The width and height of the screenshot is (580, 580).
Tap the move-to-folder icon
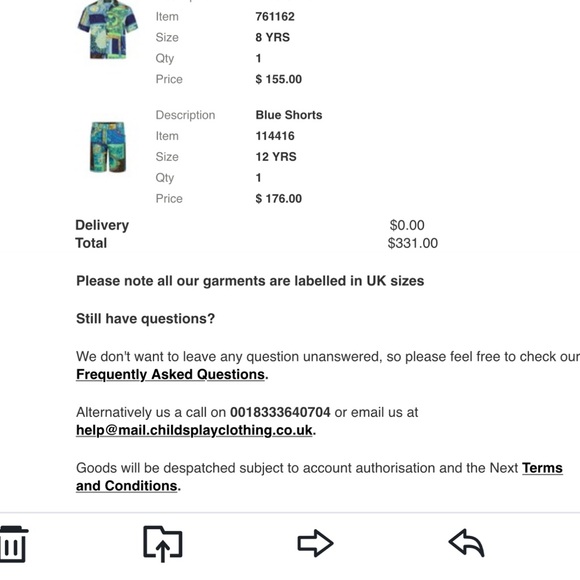coord(163,543)
